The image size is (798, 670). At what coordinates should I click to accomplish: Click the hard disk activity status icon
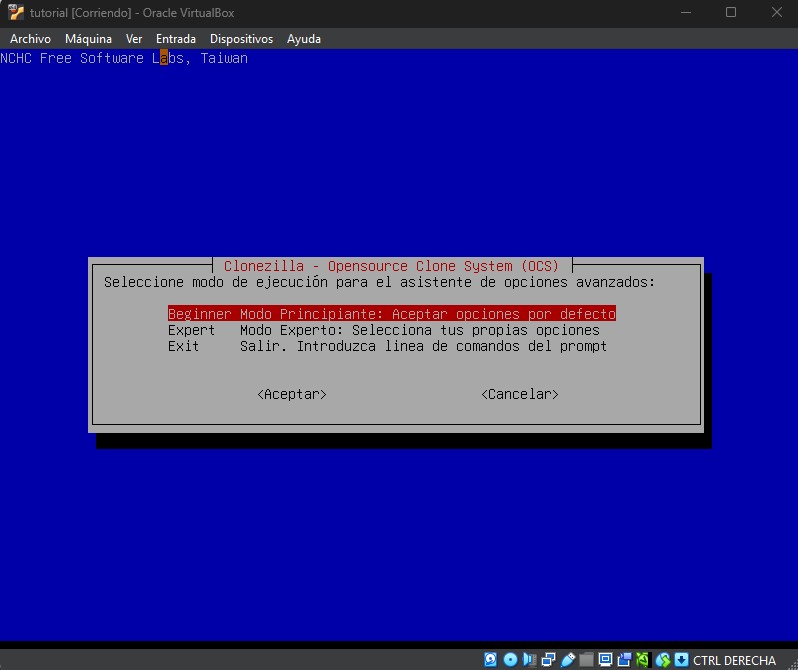pos(491,660)
